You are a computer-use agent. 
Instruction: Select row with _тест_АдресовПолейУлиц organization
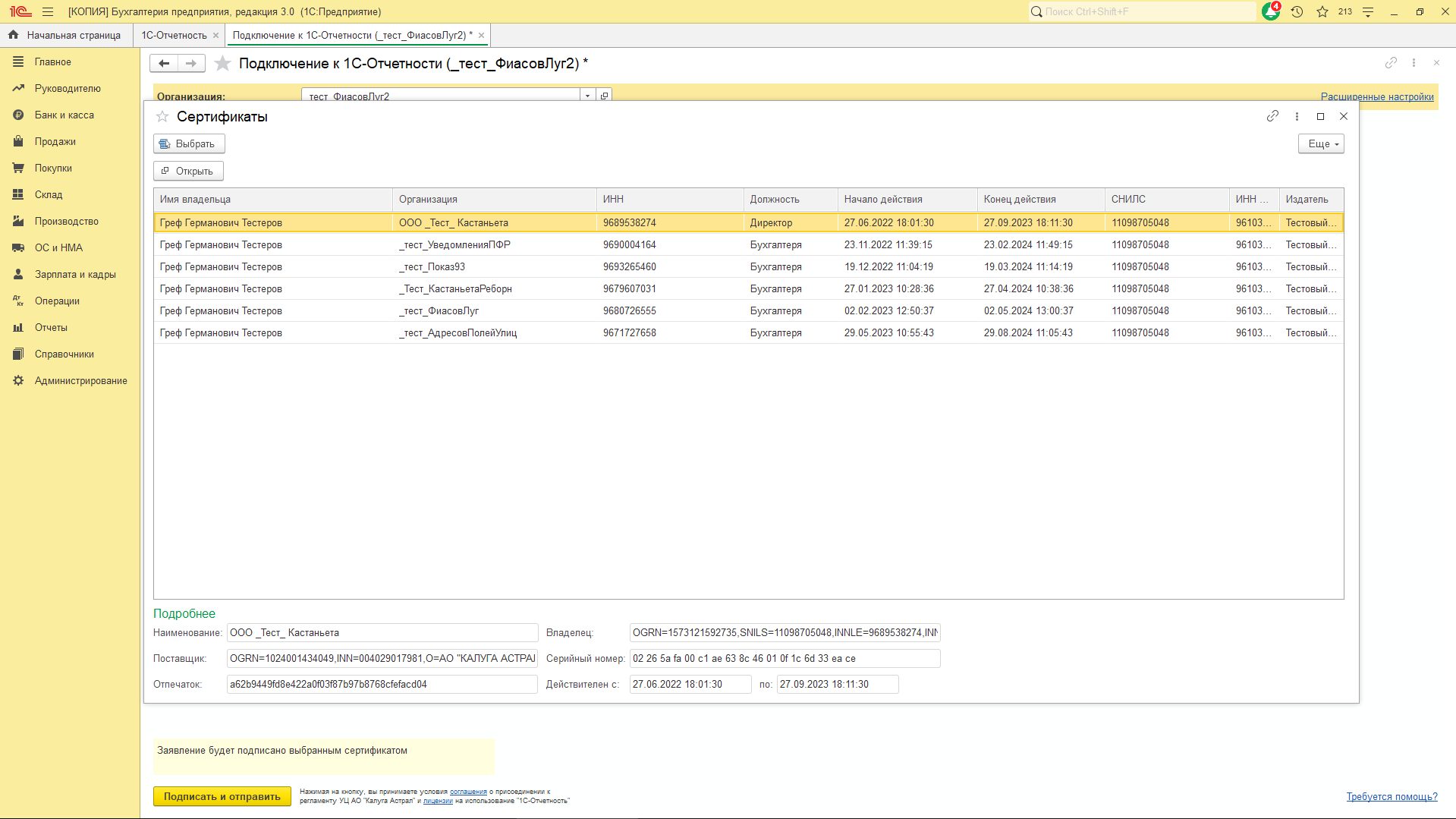[748, 332]
